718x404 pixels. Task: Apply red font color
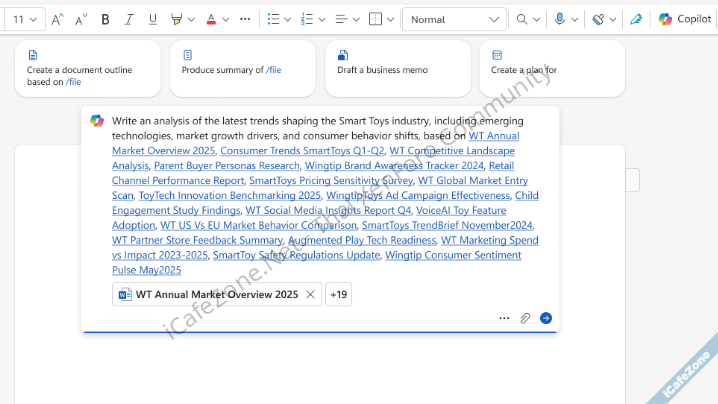211,19
